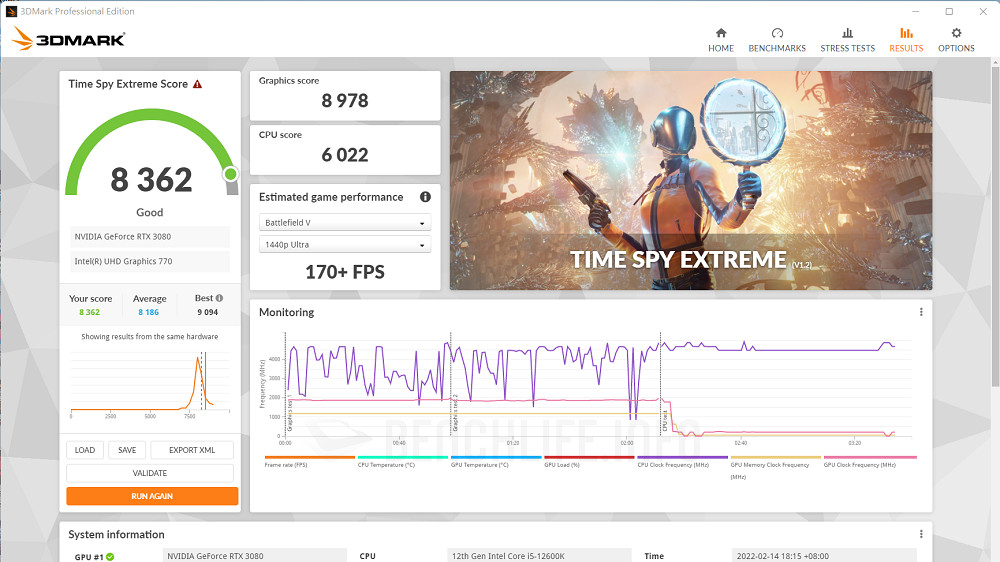Click Average score value 8 186

[149, 312]
